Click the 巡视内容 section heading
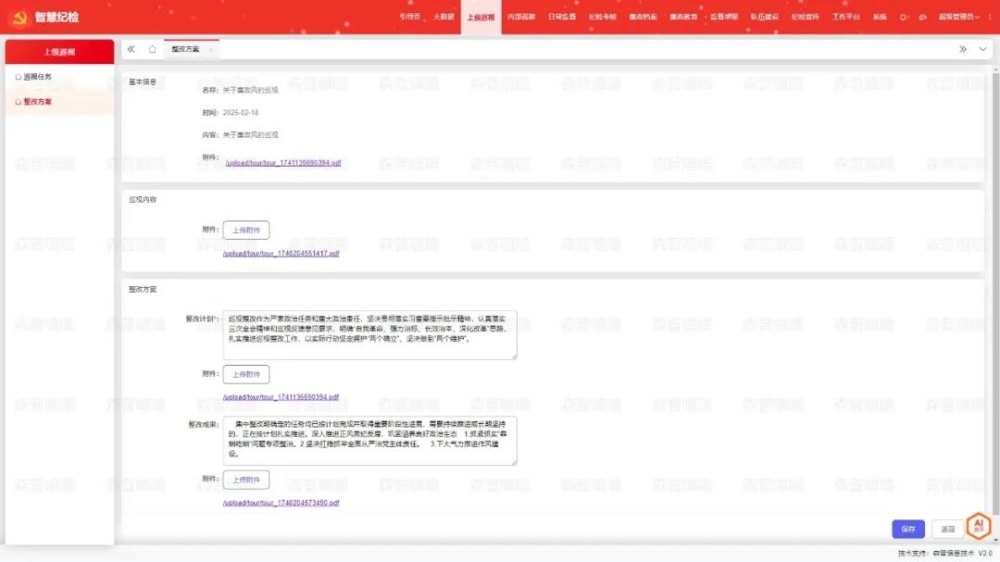1000x562 pixels. (143, 200)
